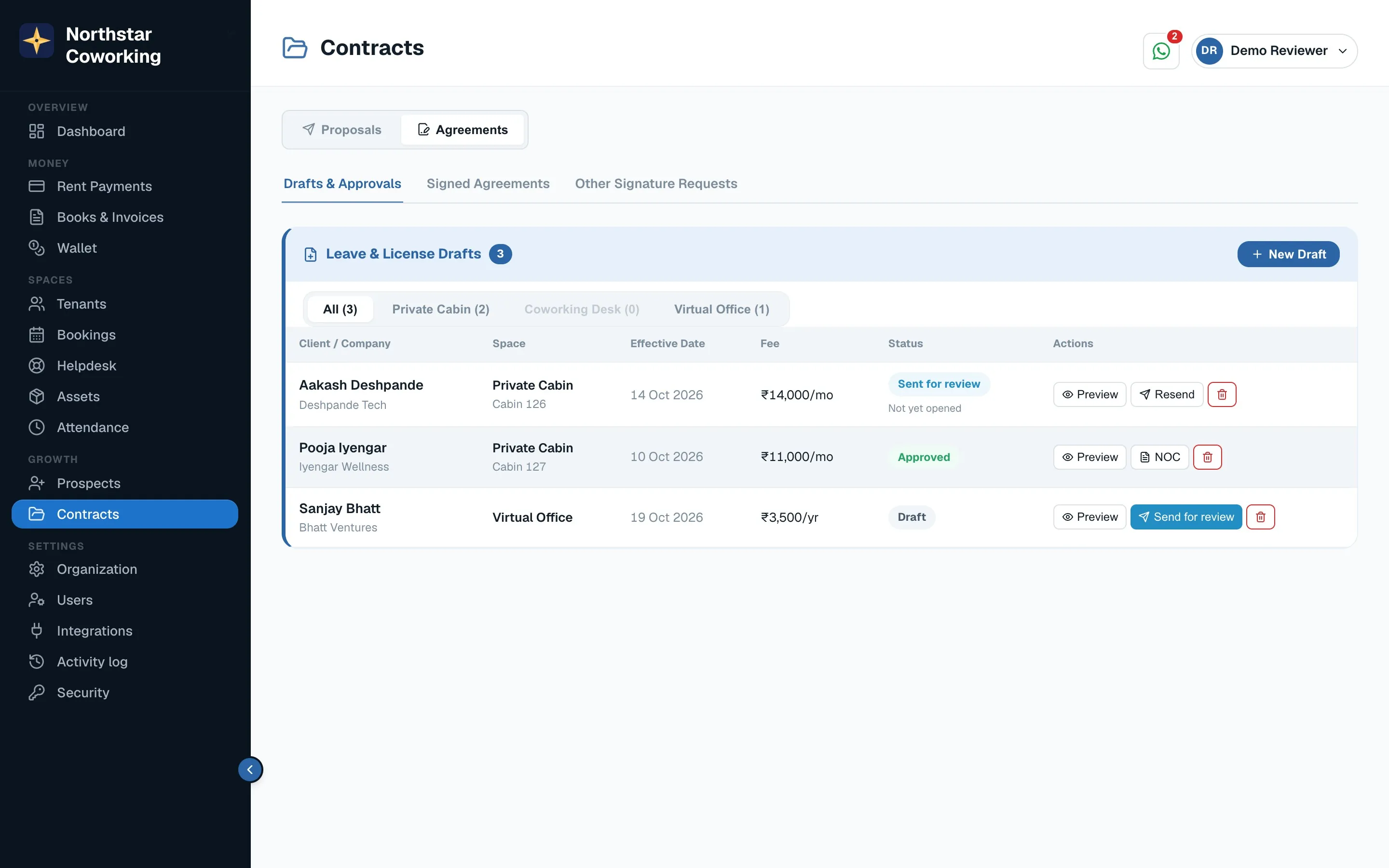Open Users settings page
The width and height of the screenshot is (1389, 868).
point(125,600)
